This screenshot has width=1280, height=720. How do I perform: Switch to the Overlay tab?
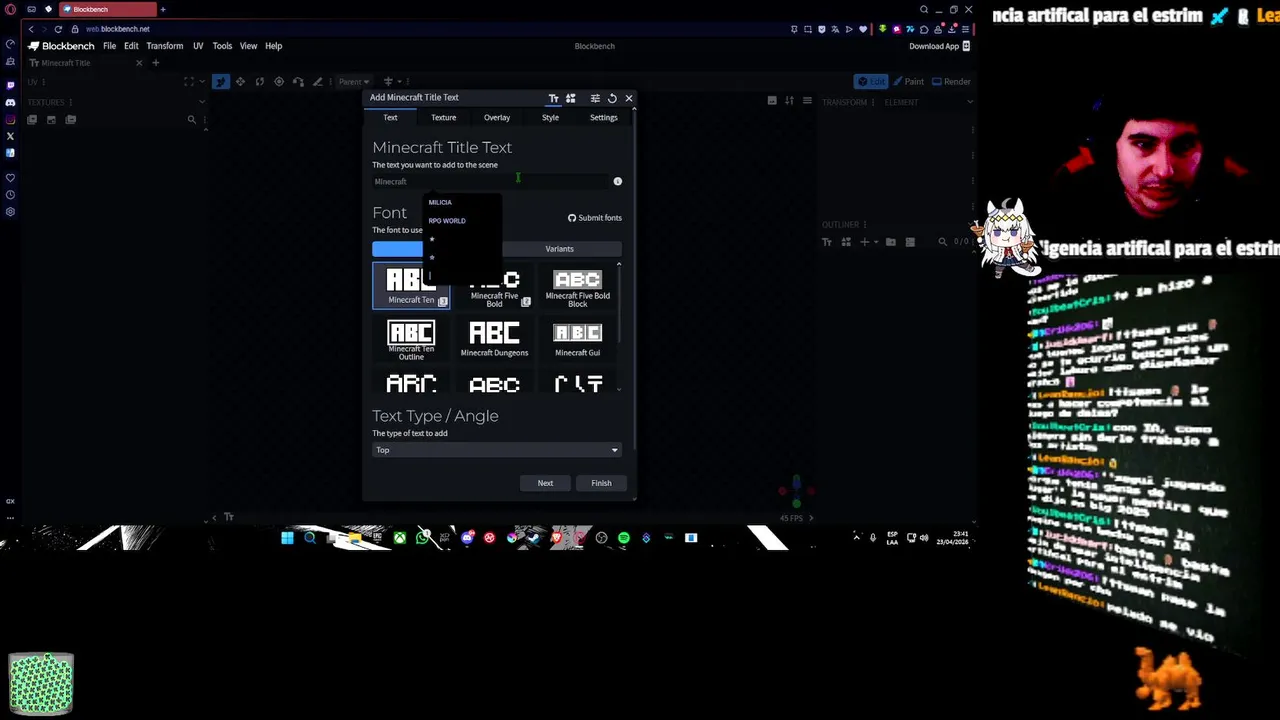coord(497,117)
